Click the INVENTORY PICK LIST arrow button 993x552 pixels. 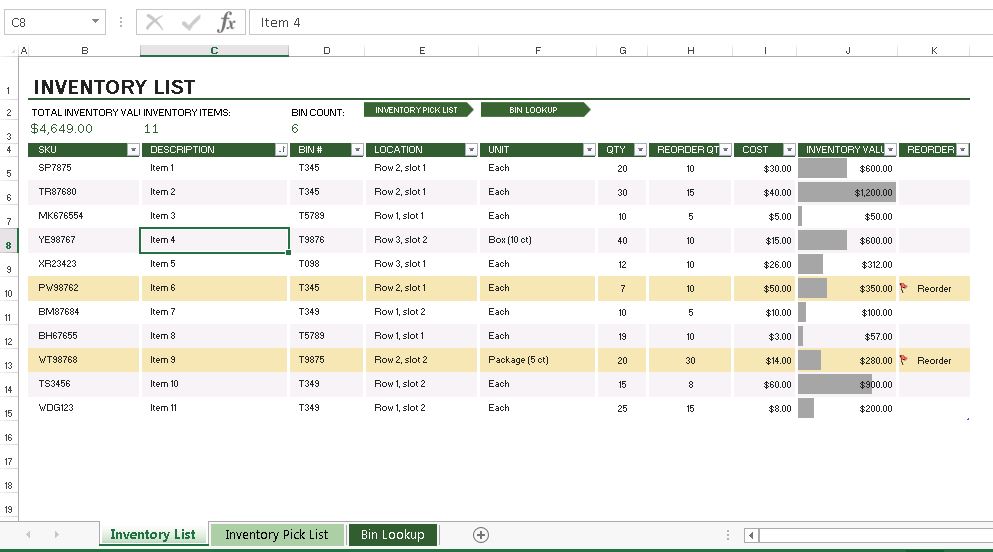point(417,110)
